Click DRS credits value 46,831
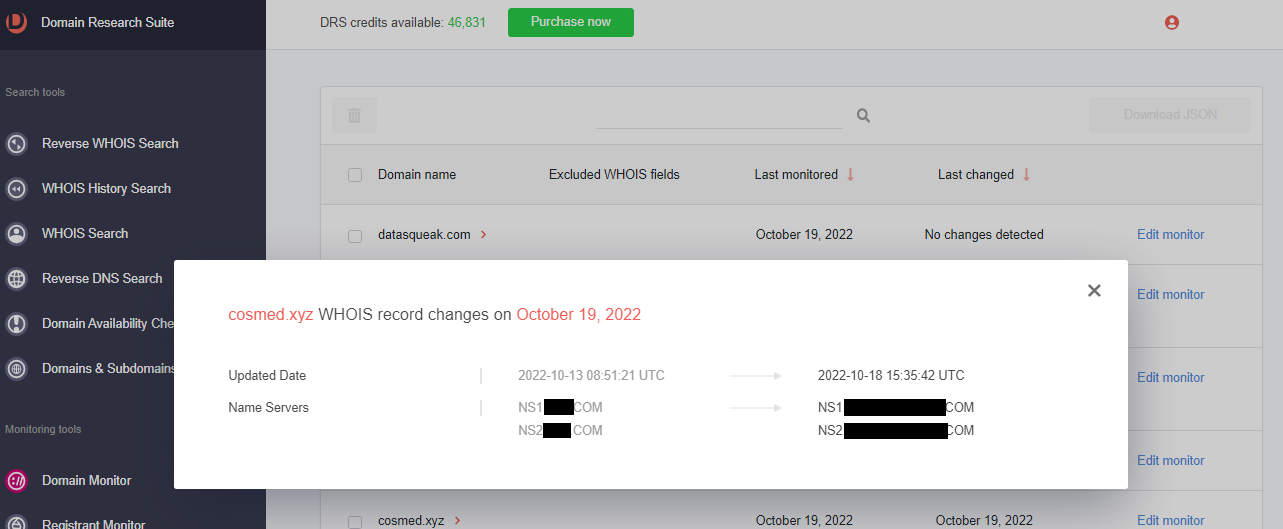Viewport: 1283px width, 529px height. click(467, 22)
